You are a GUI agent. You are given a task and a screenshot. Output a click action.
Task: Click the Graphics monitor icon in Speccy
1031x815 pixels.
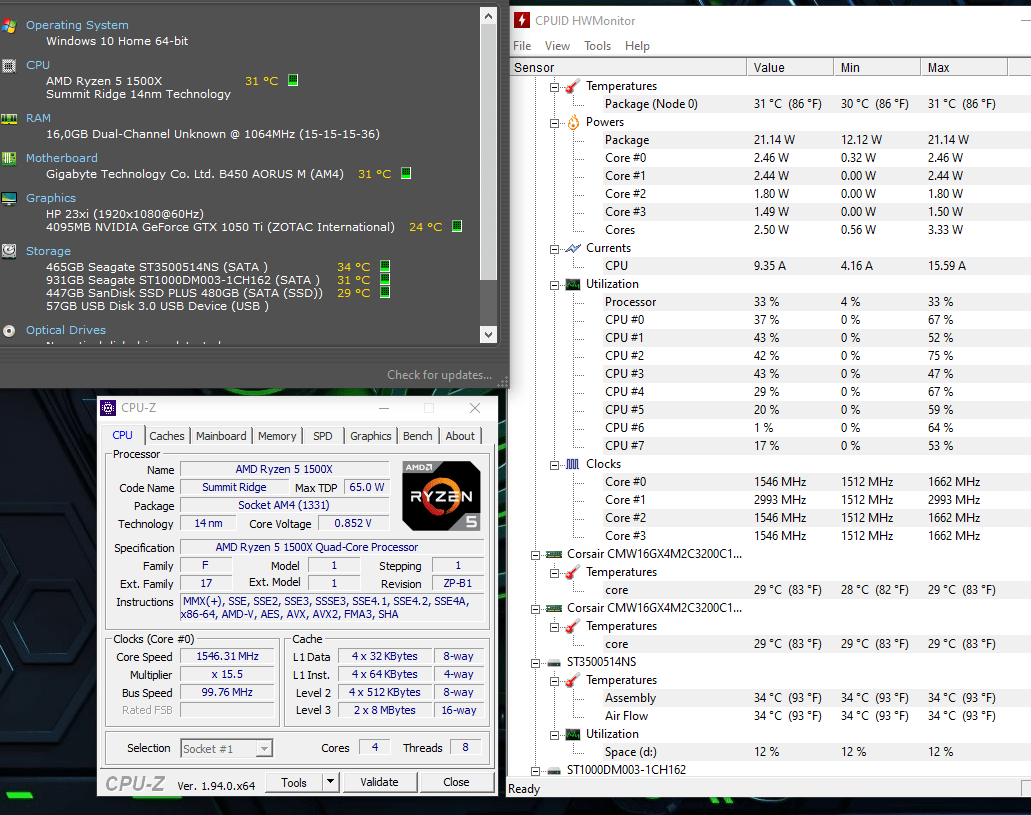pyautogui.click(x=9, y=199)
